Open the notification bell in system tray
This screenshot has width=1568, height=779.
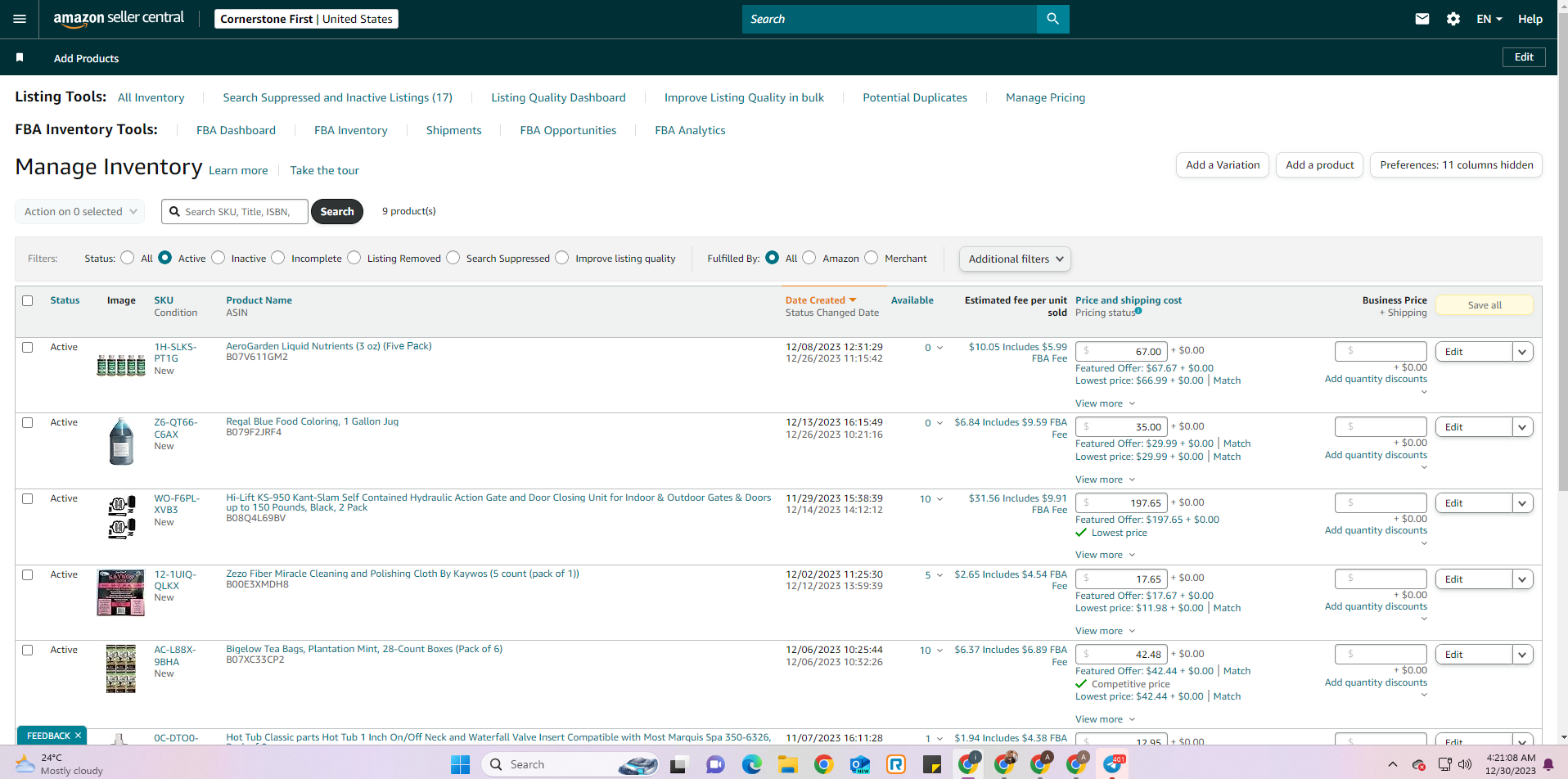(1548, 764)
